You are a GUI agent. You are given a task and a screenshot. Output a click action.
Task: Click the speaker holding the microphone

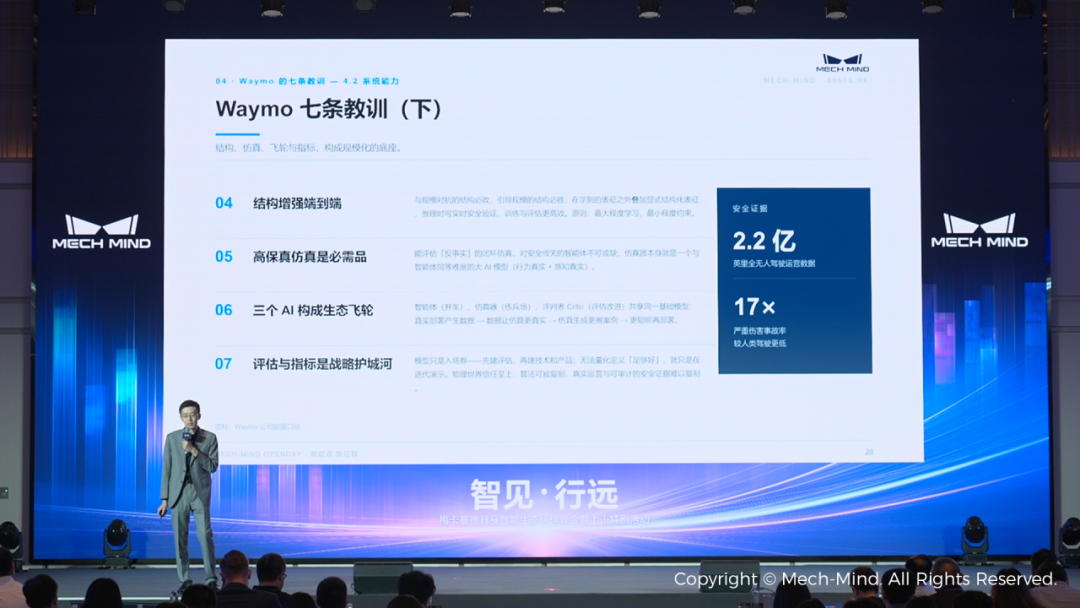coord(189,492)
